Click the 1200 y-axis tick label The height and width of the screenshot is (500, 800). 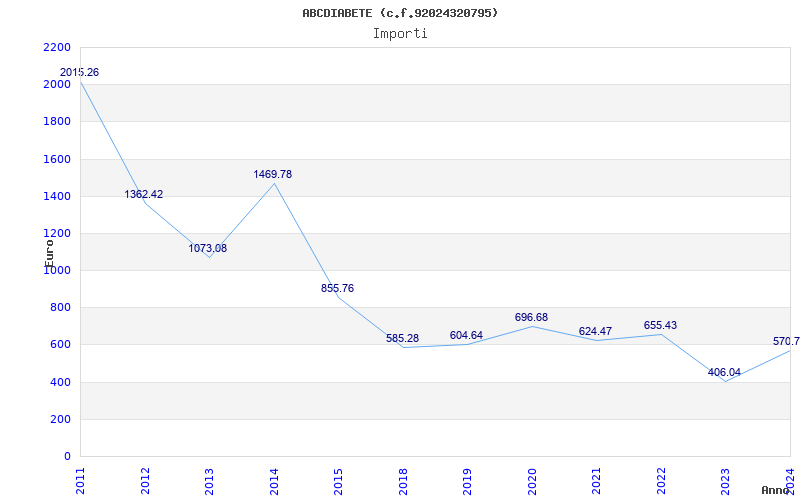(x=57, y=234)
